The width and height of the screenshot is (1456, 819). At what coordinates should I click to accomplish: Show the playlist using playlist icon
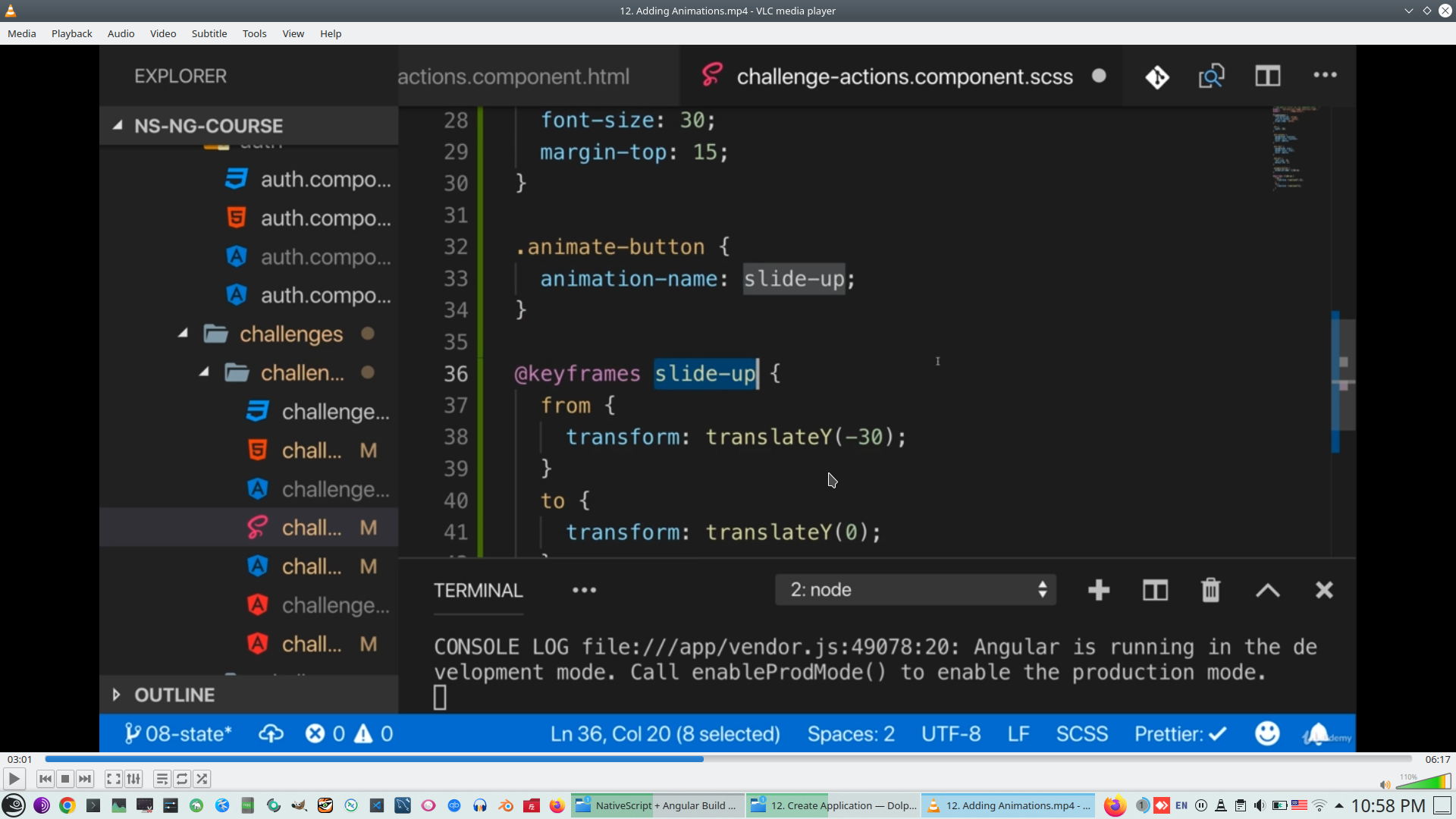[162, 779]
